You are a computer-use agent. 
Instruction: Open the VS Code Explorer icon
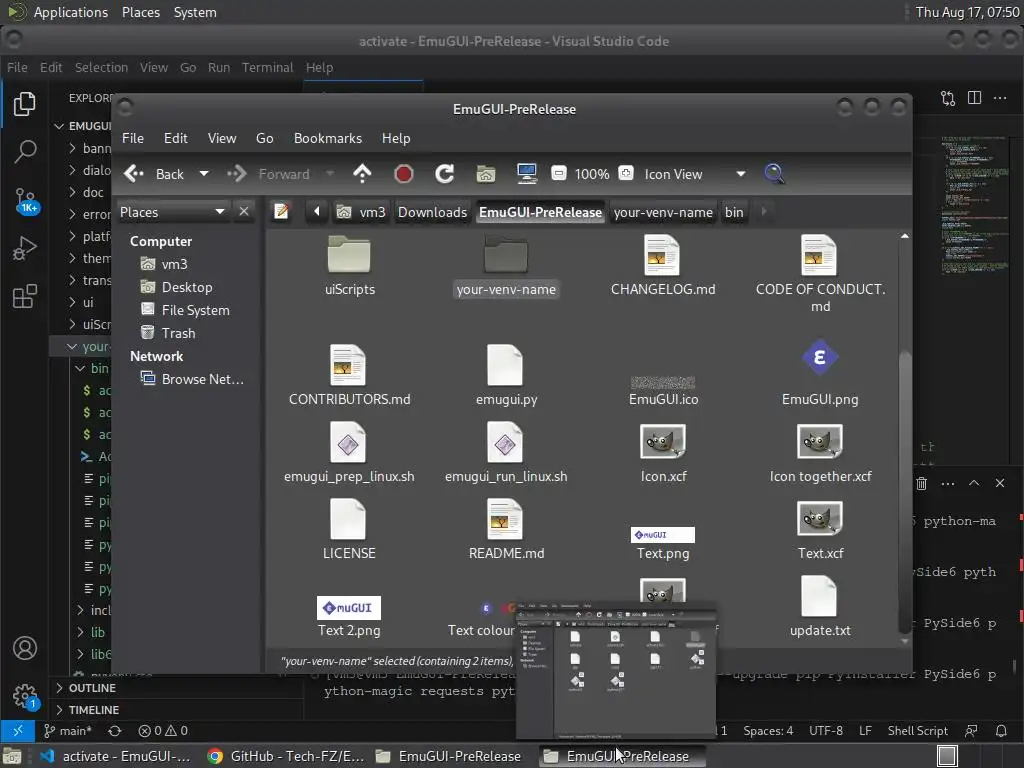point(24,104)
